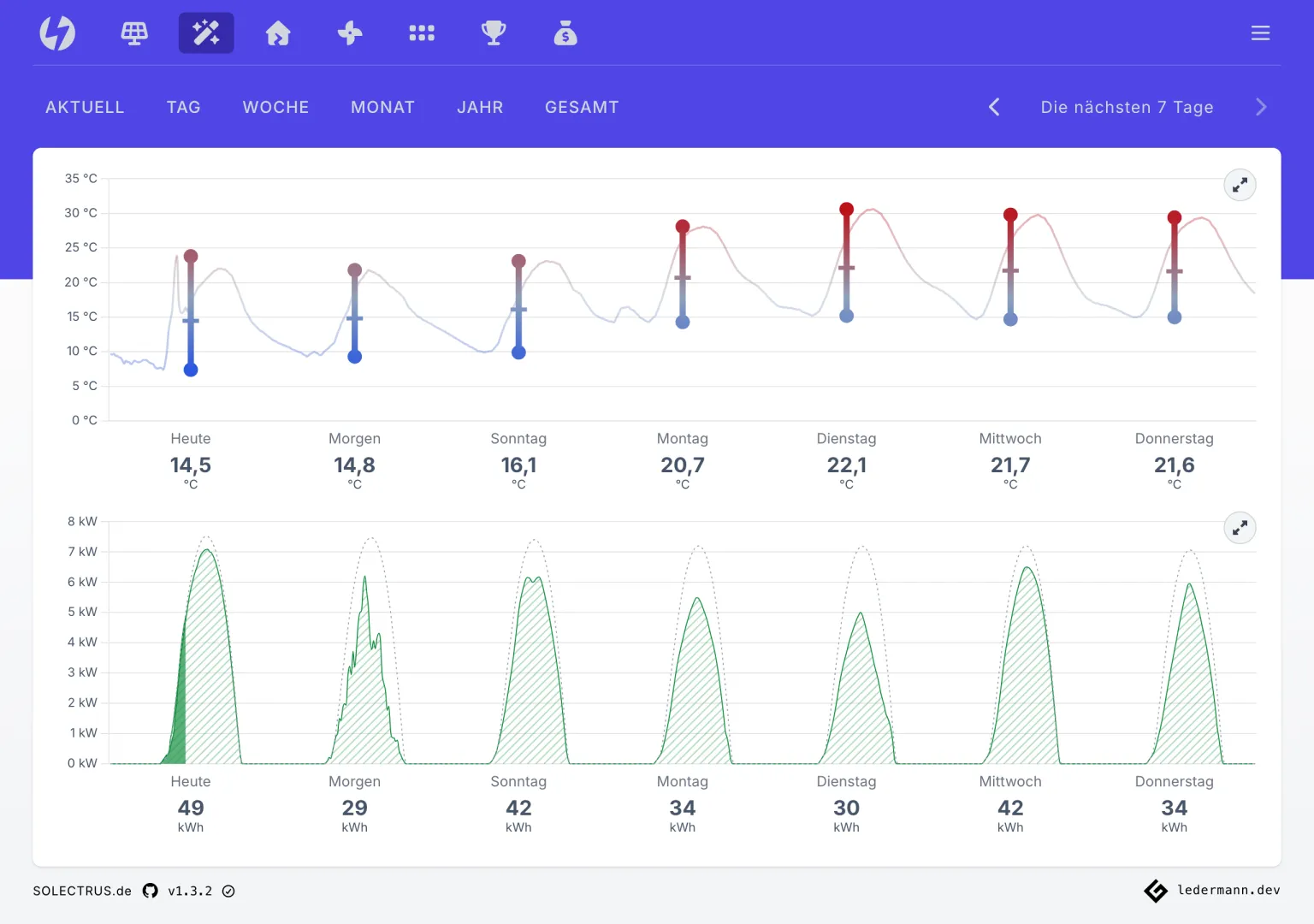Image resolution: width=1314 pixels, height=924 pixels.
Task: Click Dienstag's 30 kWh forecast value
Action: [x=847, y=808]
